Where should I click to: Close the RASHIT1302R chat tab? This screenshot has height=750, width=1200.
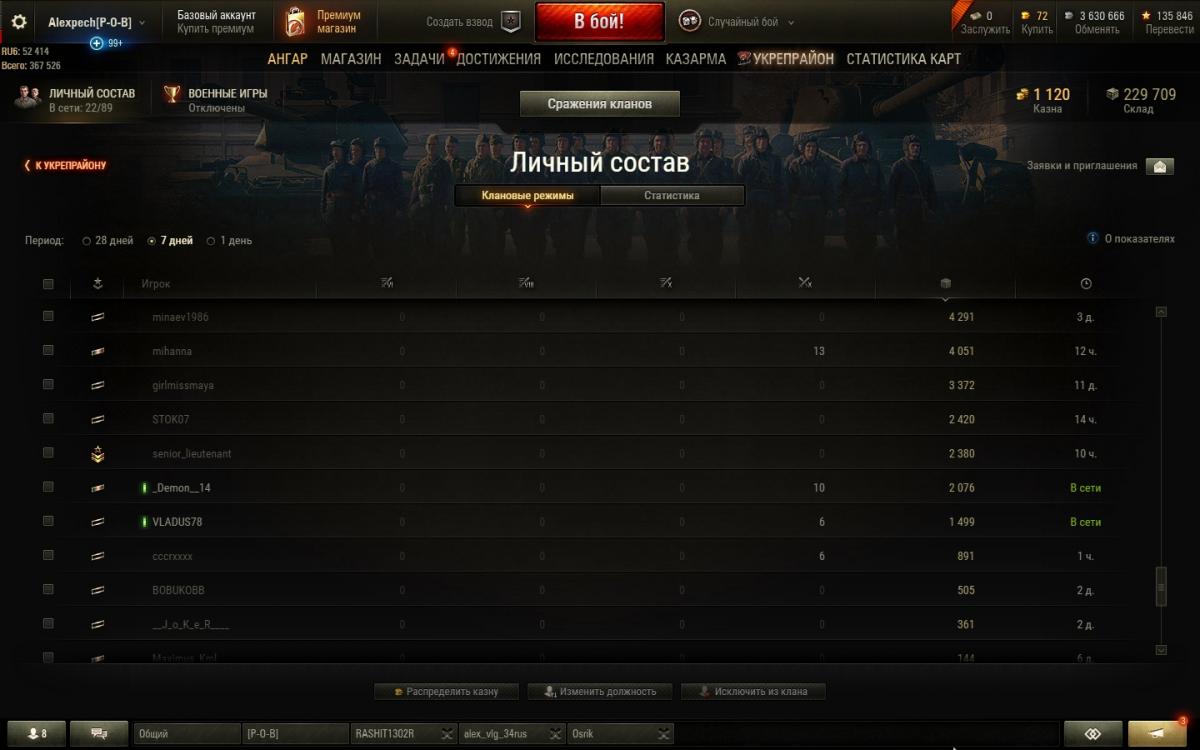446,734
